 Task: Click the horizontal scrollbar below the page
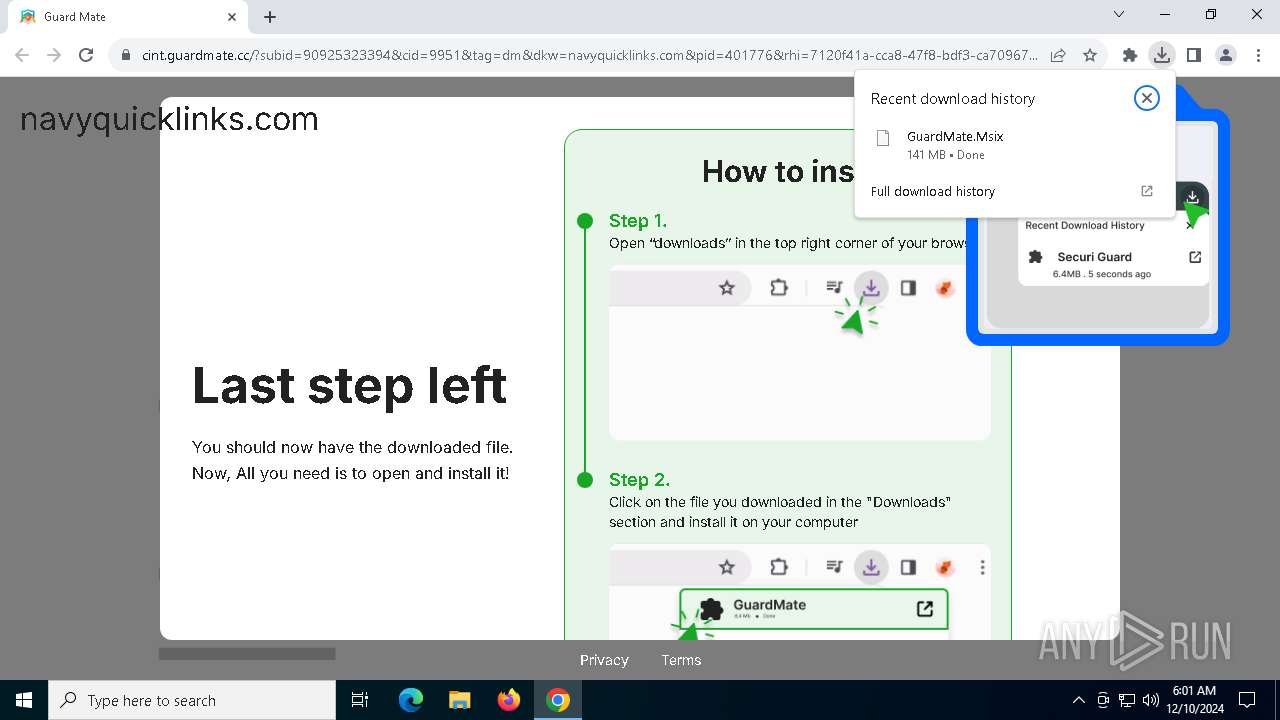[x=247, y=654]
